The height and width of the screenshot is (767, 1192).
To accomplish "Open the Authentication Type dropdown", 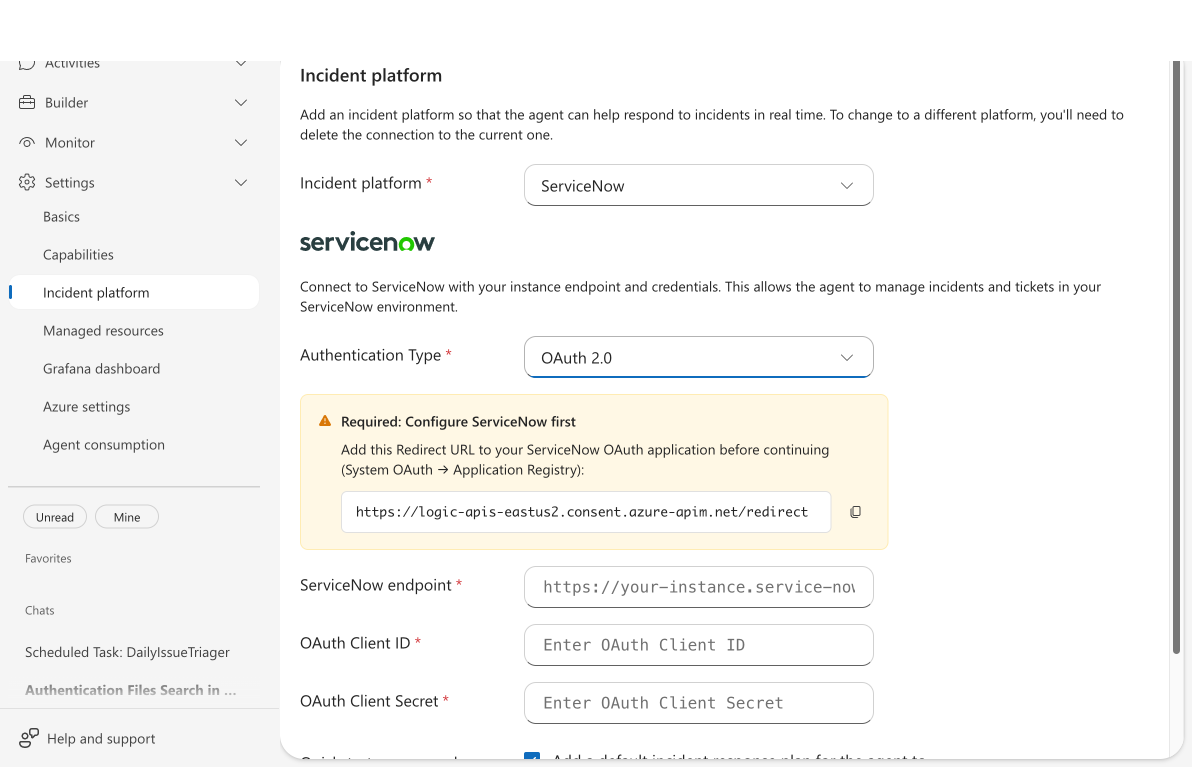I will [699, 357].
